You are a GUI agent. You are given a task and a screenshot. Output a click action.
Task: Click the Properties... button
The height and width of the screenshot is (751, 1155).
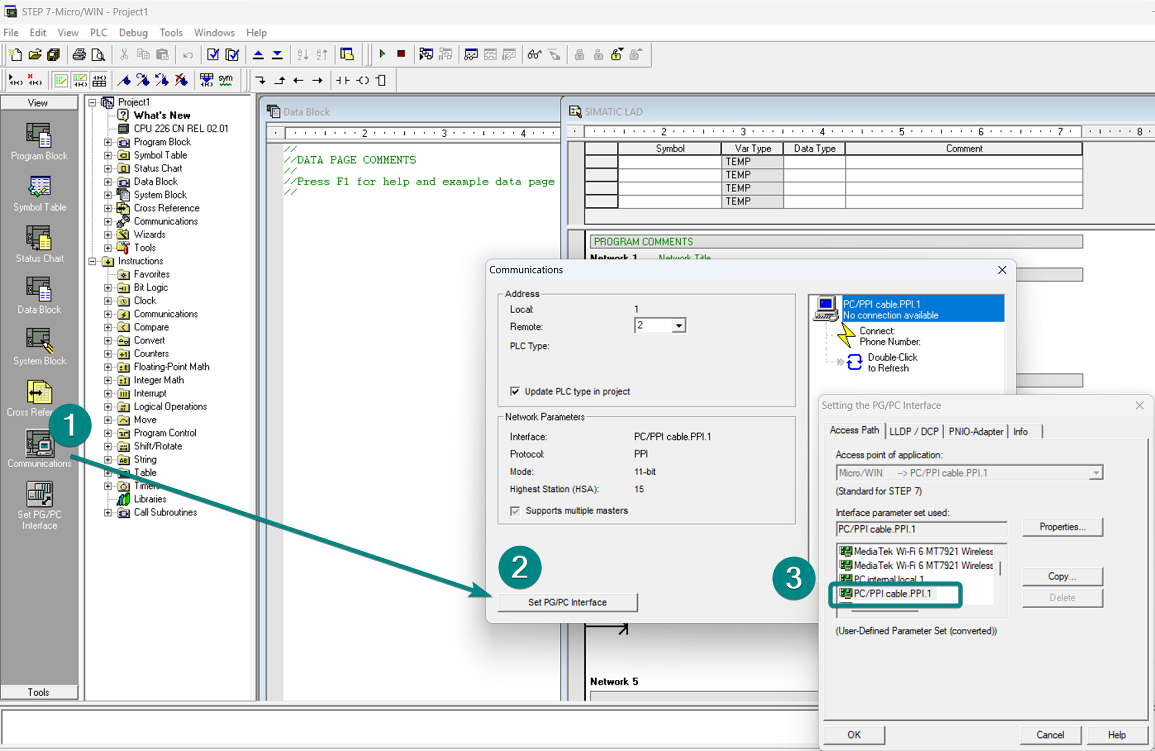coord(1062,527)
